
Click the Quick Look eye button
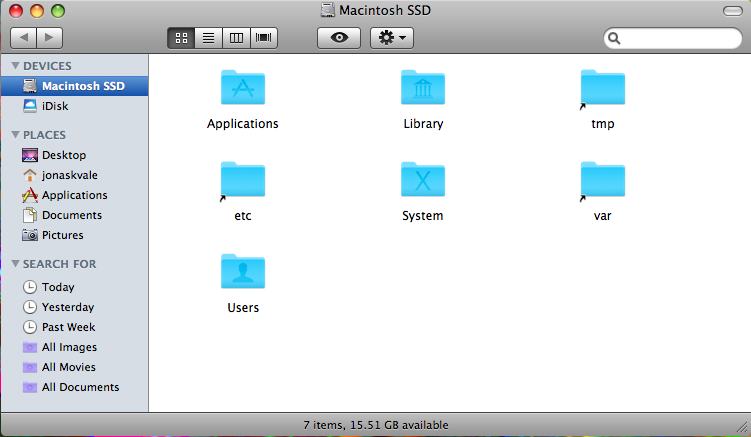[x=339, y=38]
